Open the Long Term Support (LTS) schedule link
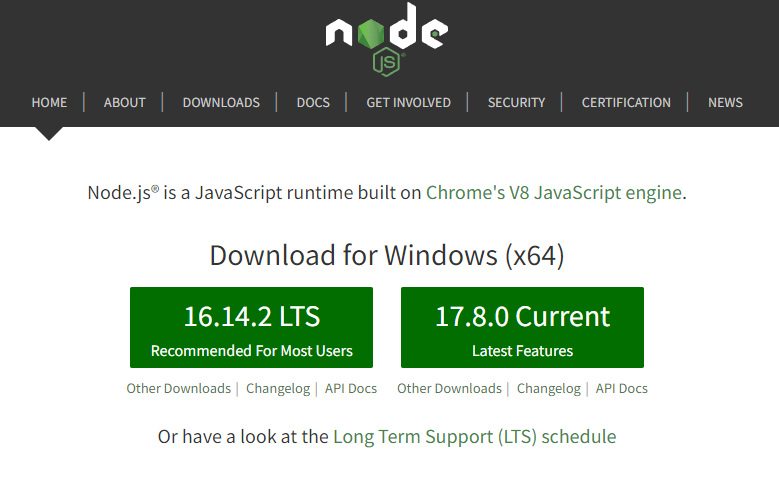This screenshot has width=779, height=484. [x=474, y=437]
